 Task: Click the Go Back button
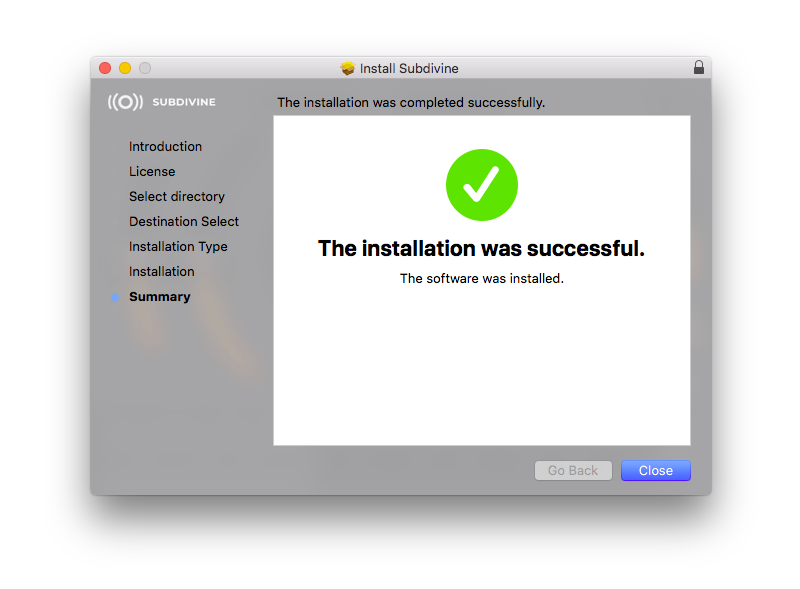point(573,470)
